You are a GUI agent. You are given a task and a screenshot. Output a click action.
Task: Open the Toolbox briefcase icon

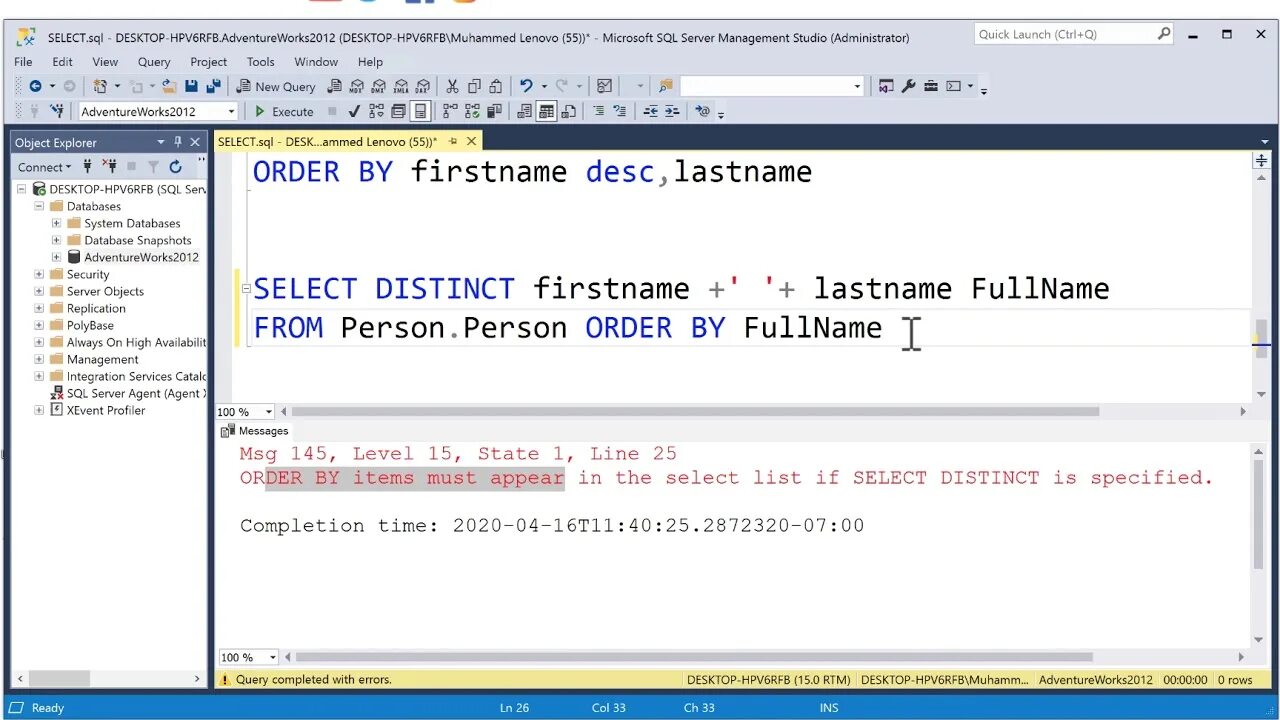click(931, 86)
